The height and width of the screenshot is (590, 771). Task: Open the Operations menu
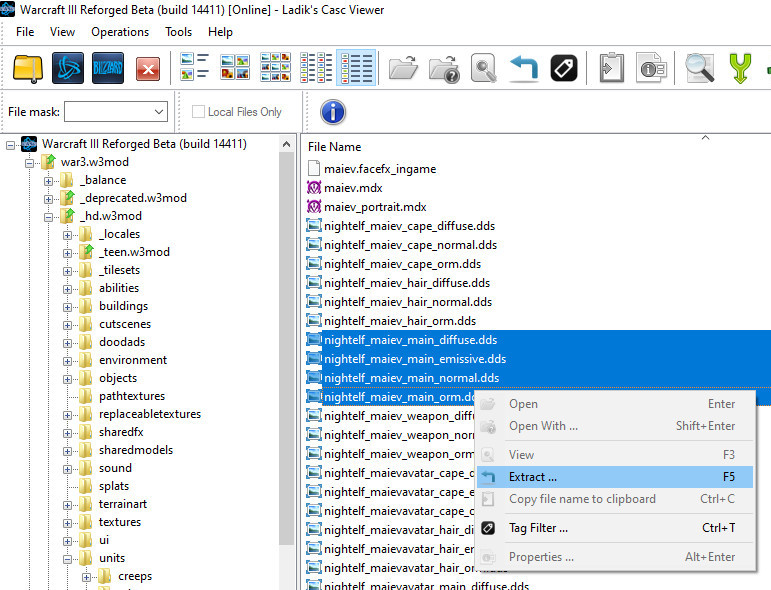click(120, 32)
